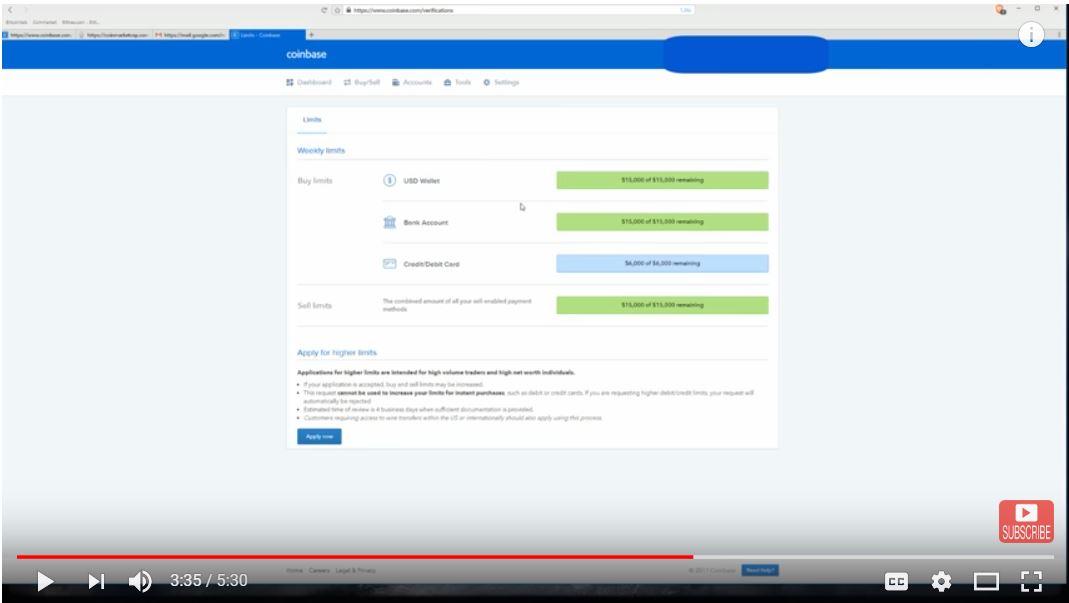This screenshot has height=603, width=1069.
Task: Switch to theater mode
Action: [x=986, y=581]
